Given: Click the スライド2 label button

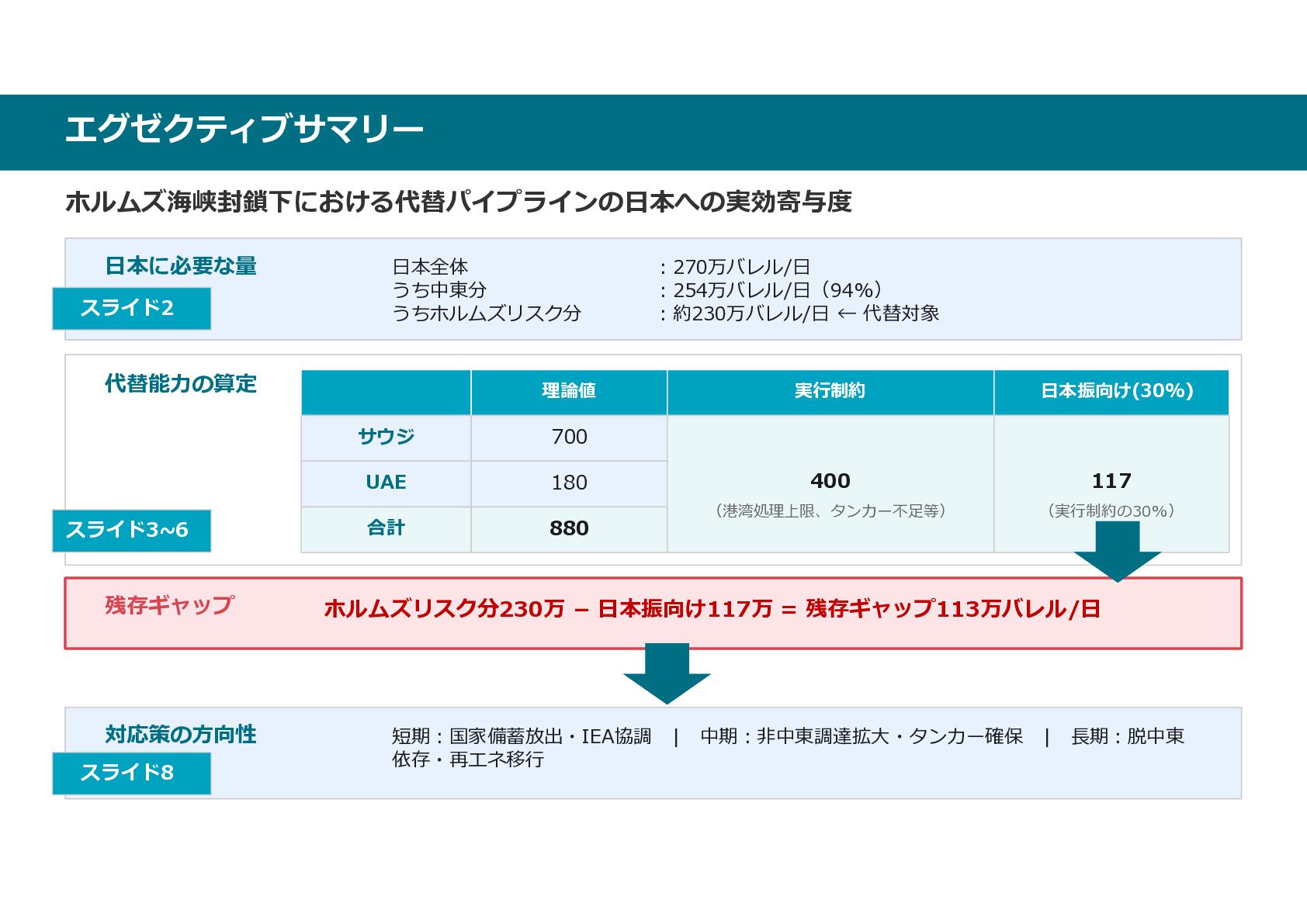Looking at the screenshot, I should pyautogui.click(x=132, y=309).
